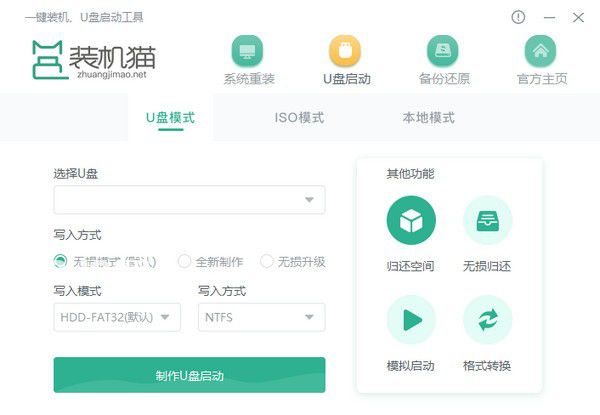
Task: Open the 系统重装 system reinstall icon
Action: point(247,51)
